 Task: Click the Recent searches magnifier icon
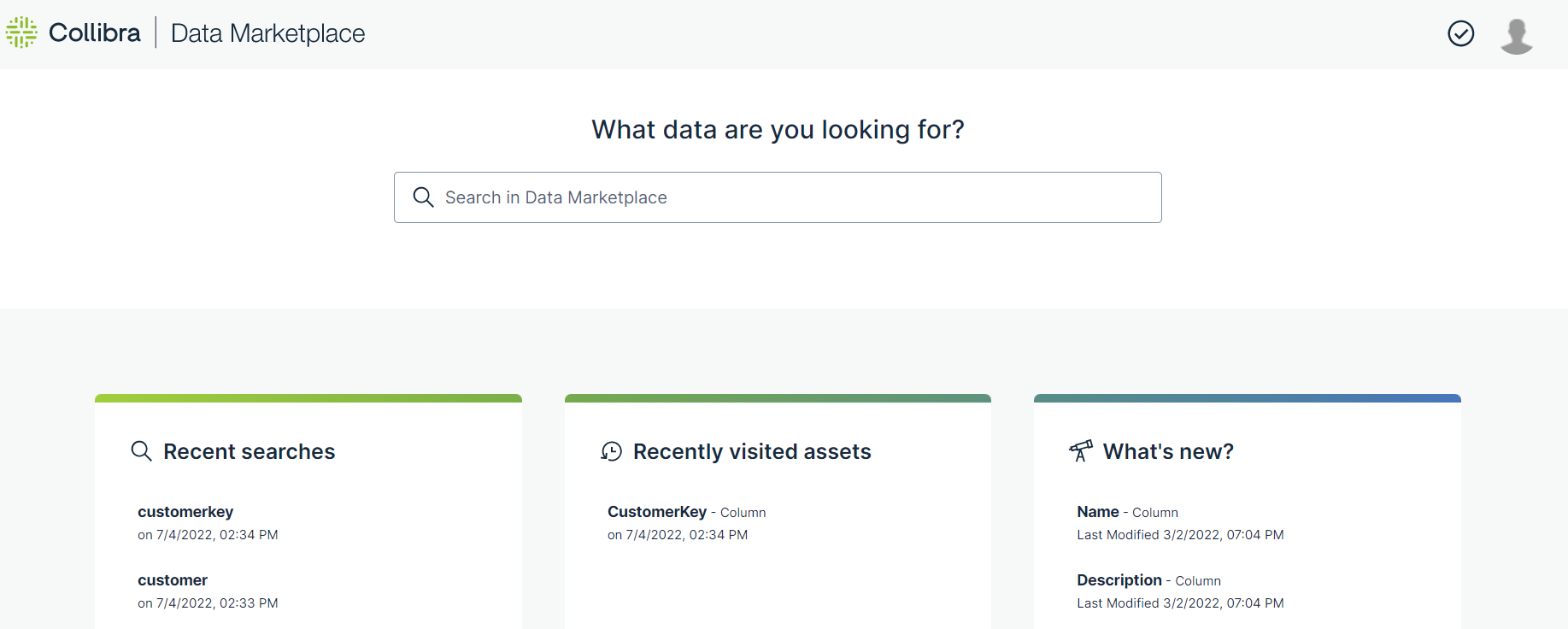click(x=141, y=451)
